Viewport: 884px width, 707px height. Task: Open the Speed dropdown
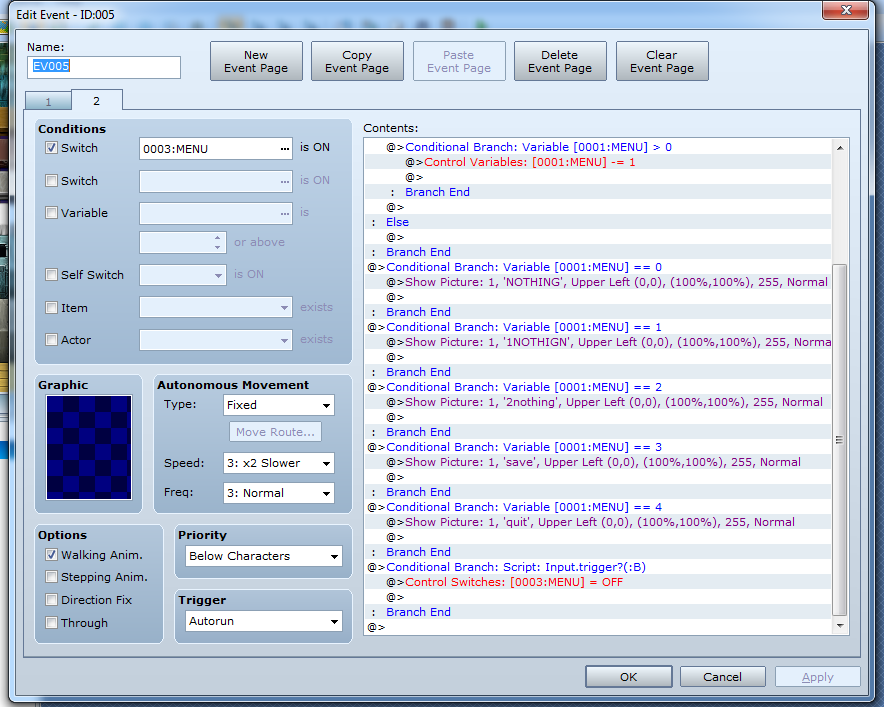point(279,463)
